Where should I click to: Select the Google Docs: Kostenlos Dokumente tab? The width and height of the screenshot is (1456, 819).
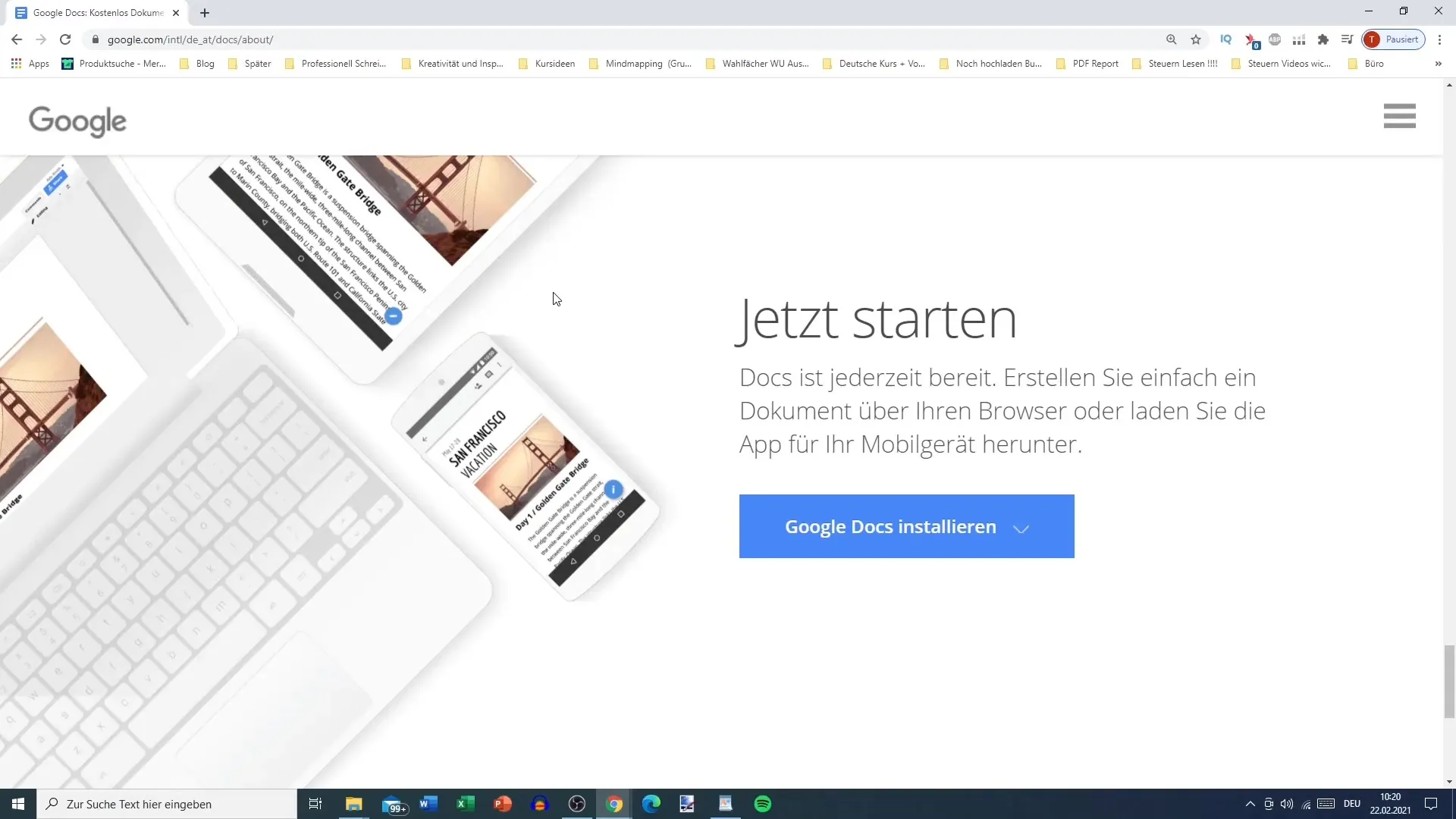[x=97, y=13]
